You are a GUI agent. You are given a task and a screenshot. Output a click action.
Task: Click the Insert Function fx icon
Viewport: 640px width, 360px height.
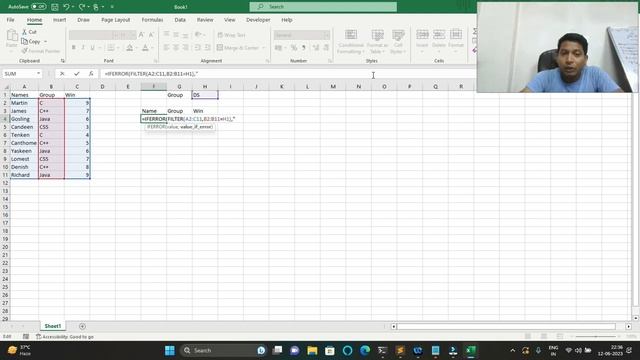click(91, 73)
